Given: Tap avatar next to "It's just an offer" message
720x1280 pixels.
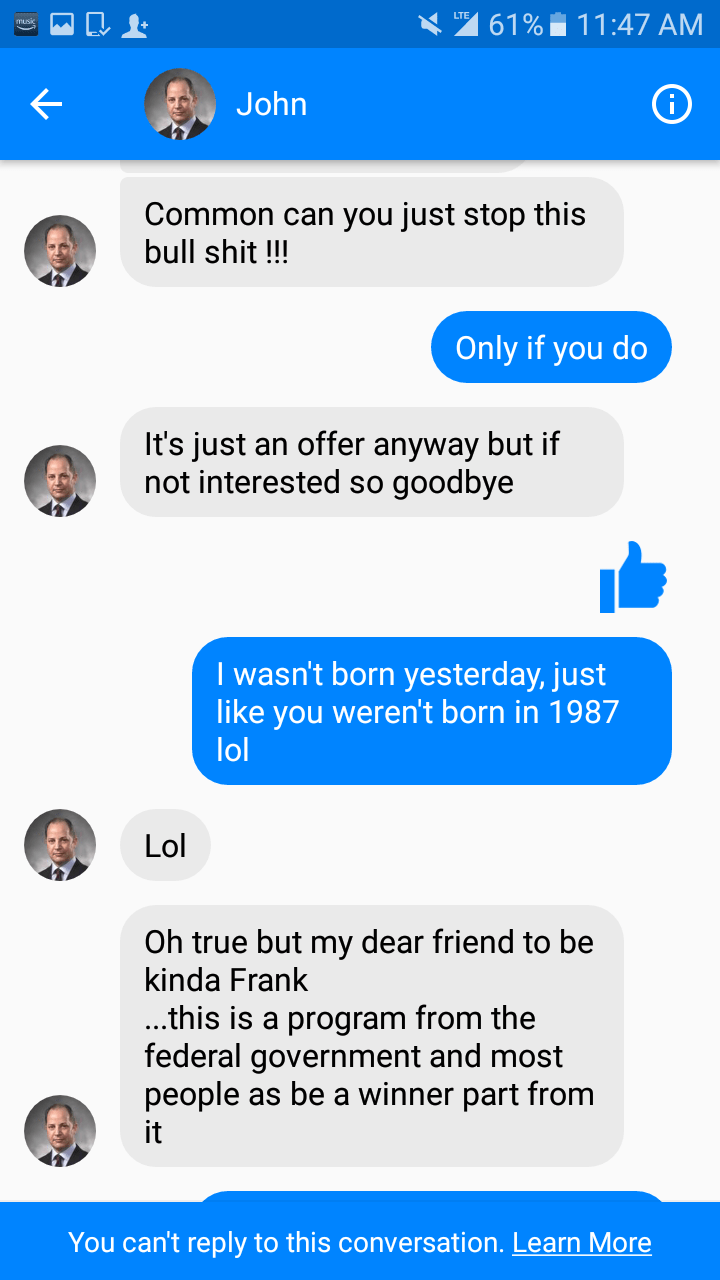Looking at the screenshot, I should tap(60, 481).
